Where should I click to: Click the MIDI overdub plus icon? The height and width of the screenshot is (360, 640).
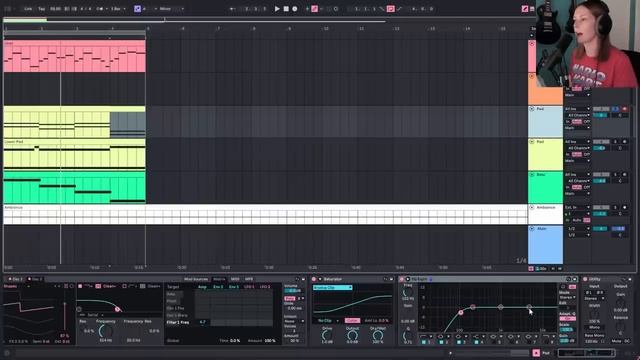307,9
